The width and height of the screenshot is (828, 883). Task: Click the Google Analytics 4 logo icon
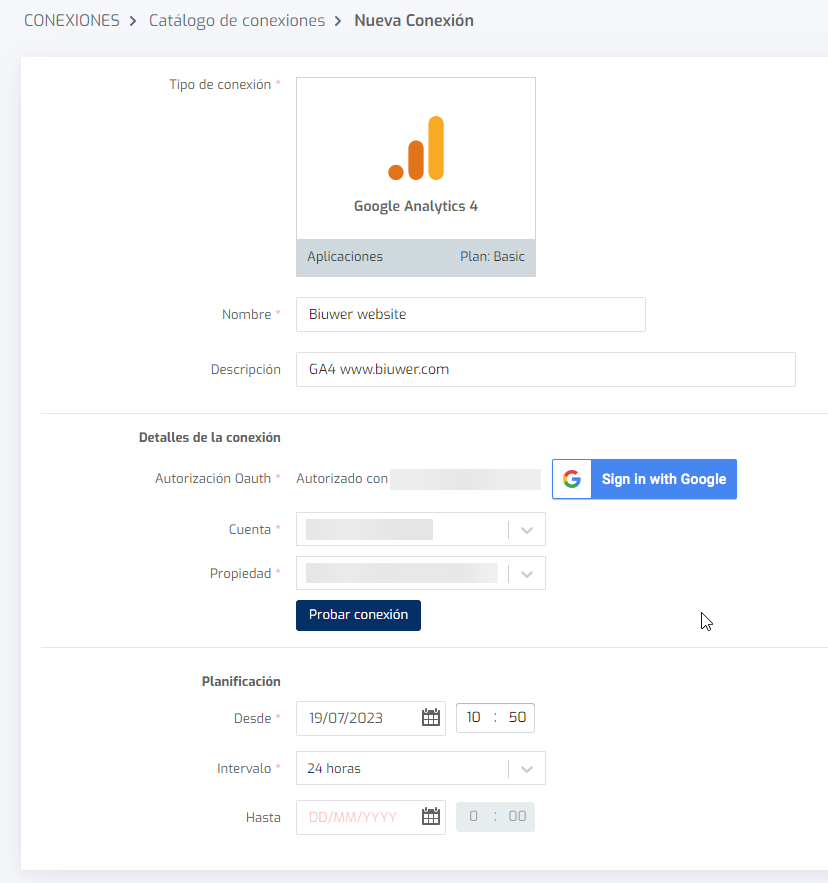click(416, 148)
